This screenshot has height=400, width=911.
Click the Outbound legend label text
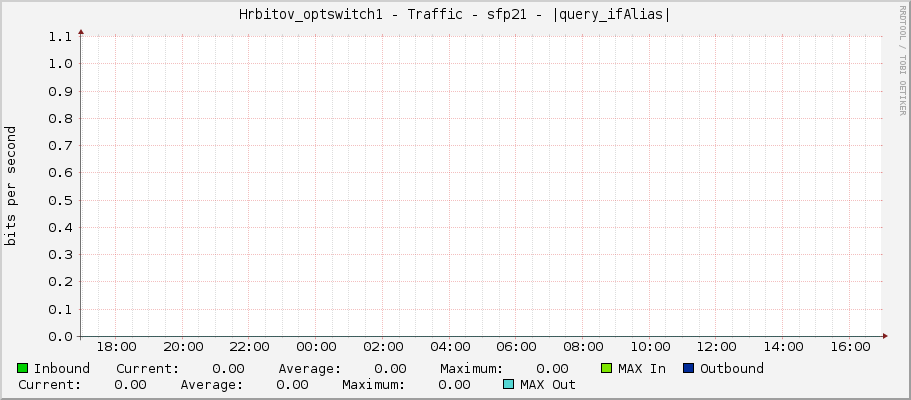point(731,369)
